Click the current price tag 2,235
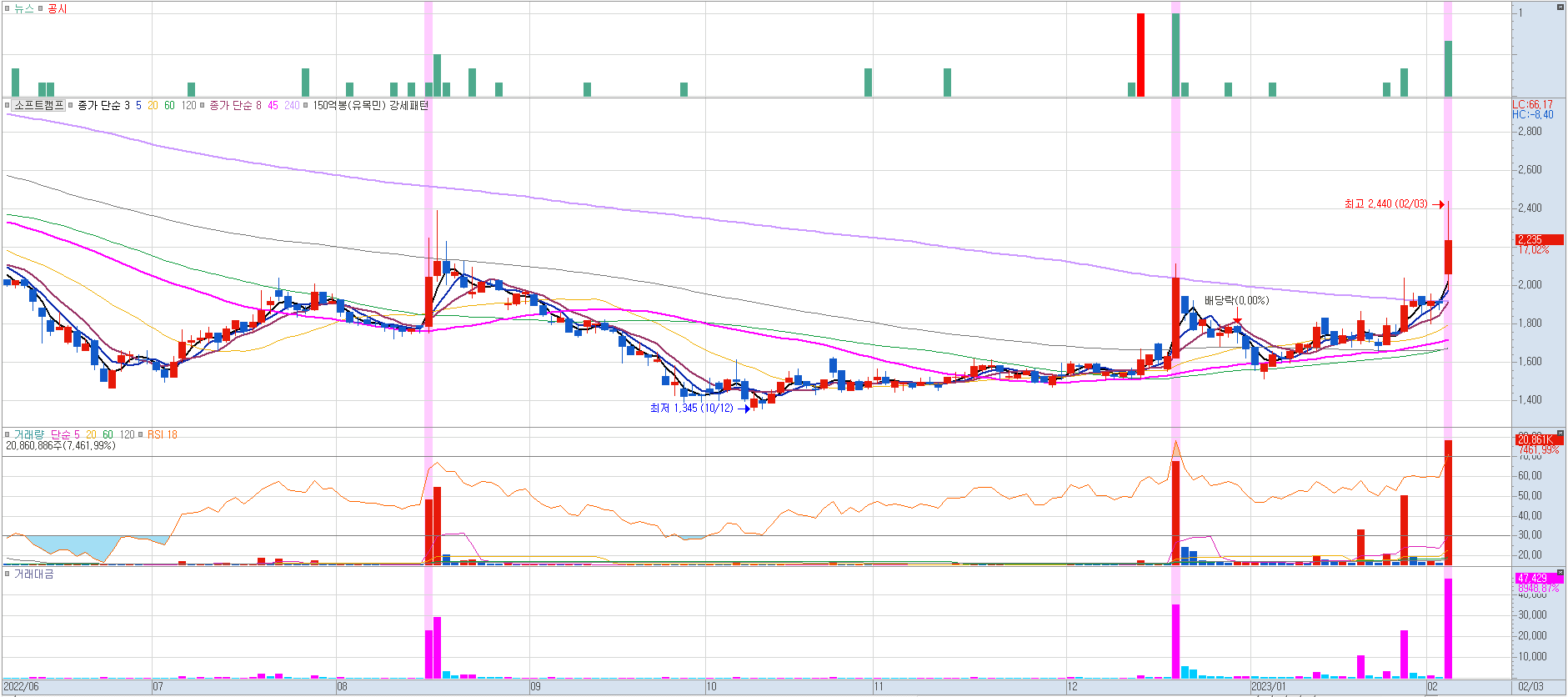Image resolution: width=1568 pixels, height=697 pixels. coord(1539,239)
